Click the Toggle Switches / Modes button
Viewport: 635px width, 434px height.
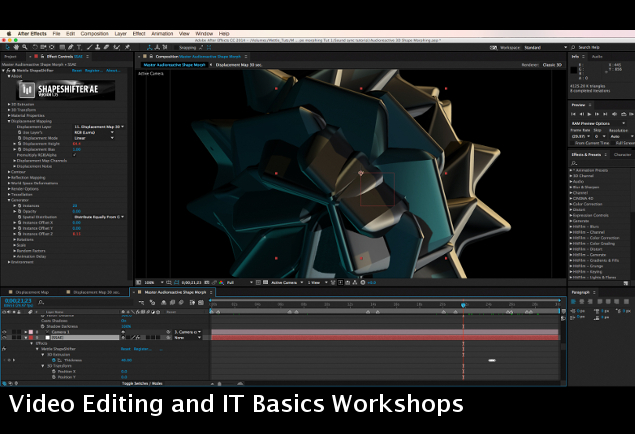[140, 383]
